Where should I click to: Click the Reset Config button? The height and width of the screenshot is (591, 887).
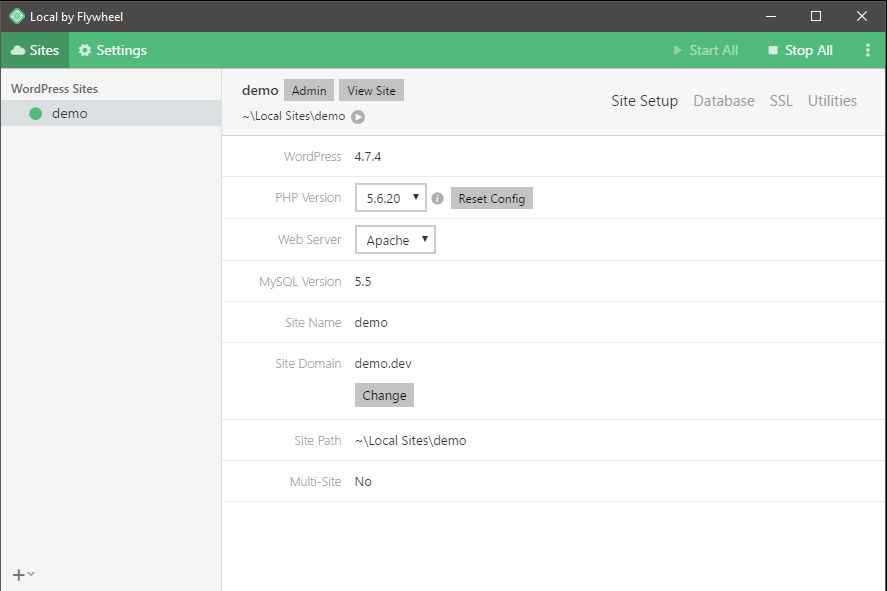pos(492,199)
